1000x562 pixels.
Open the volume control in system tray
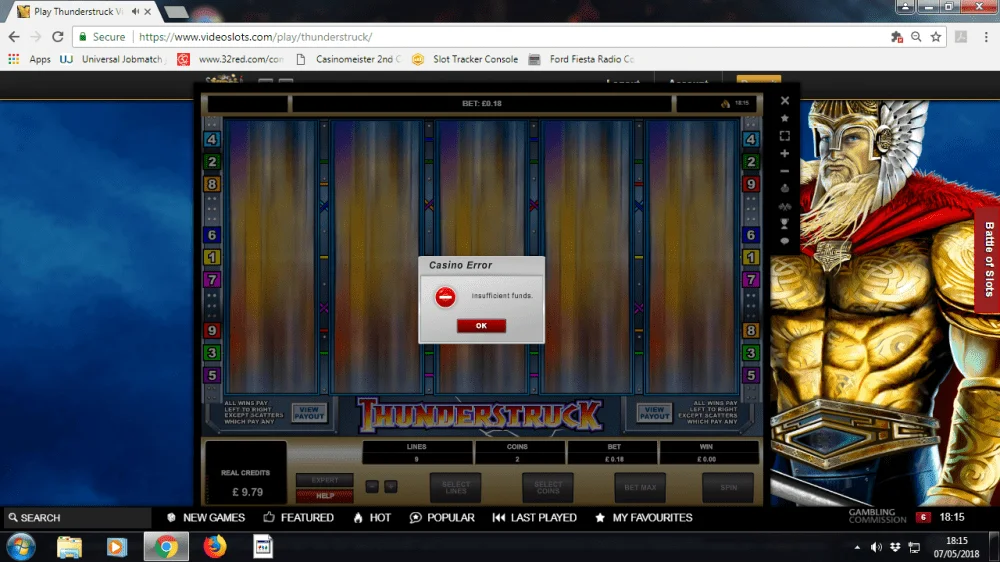876,547
